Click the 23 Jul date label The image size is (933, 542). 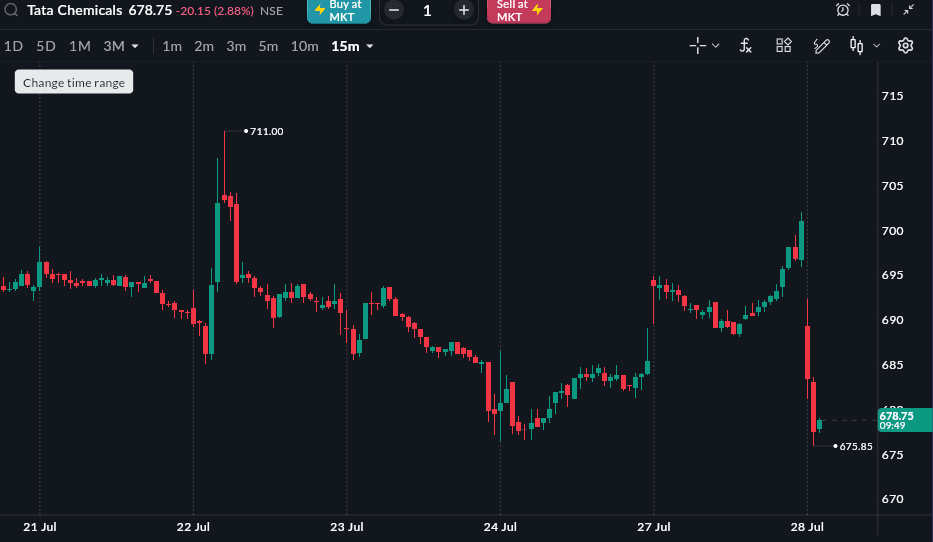tap(347, 527)
